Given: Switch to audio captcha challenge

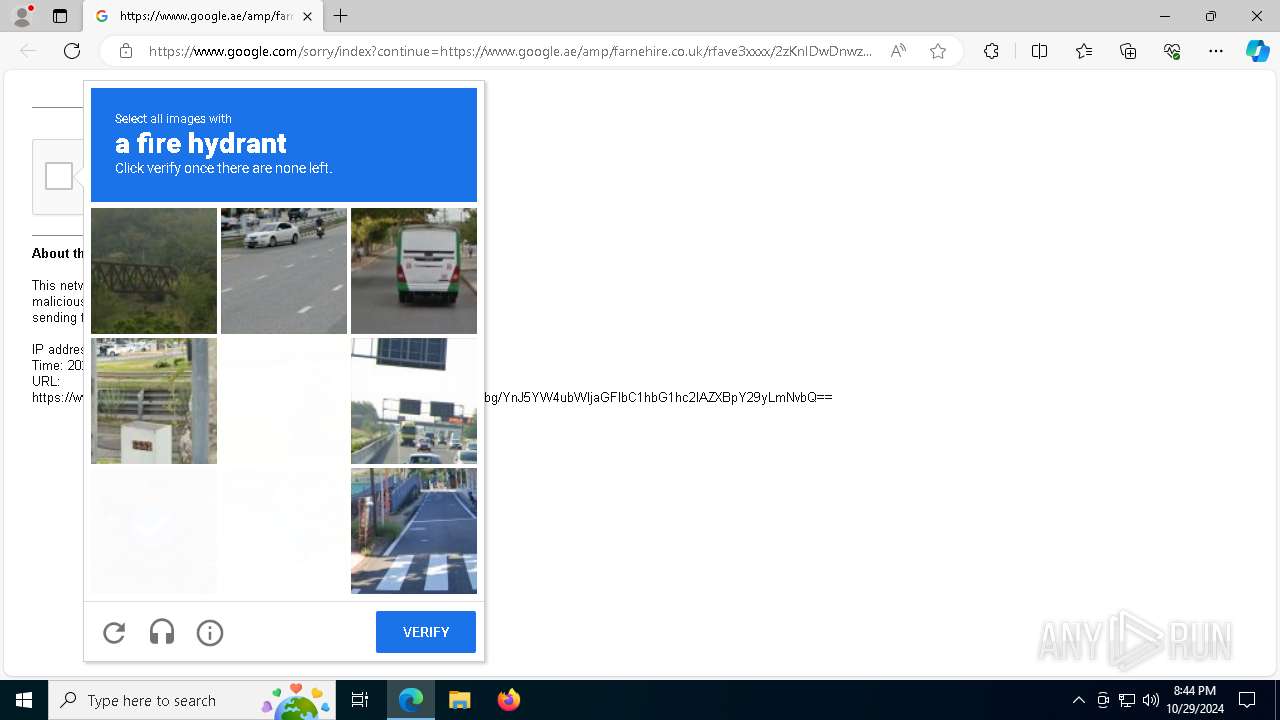Looking at the screenshot, I should 162,632.
